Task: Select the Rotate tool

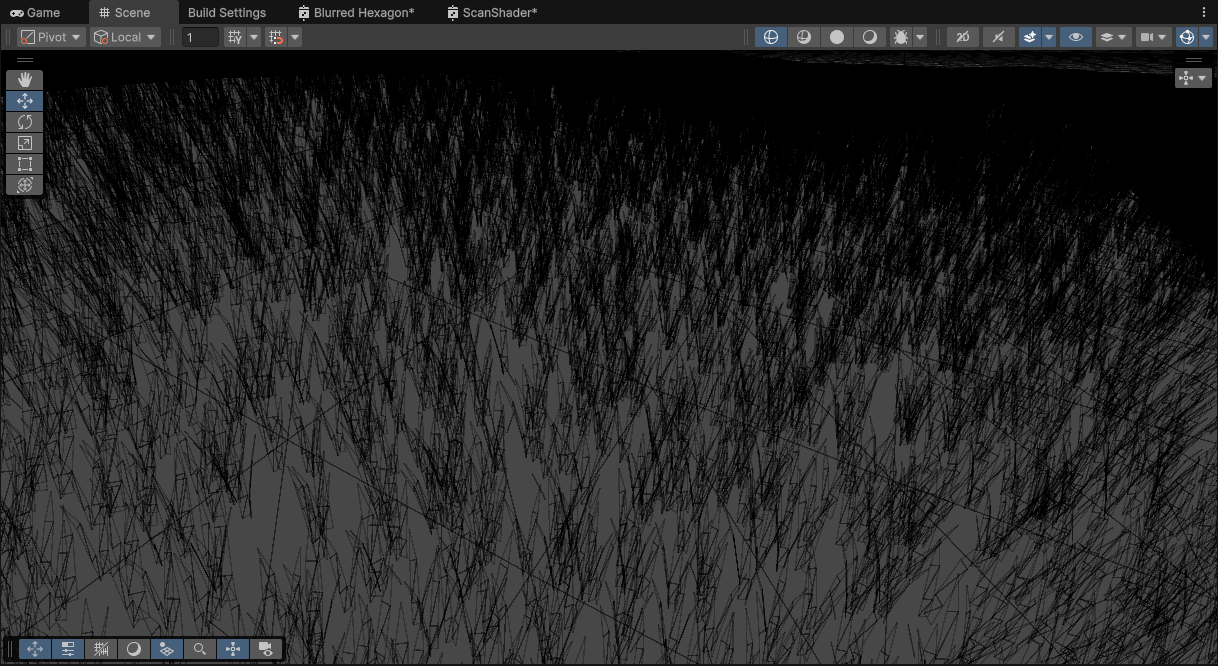Action: (25, 122)
